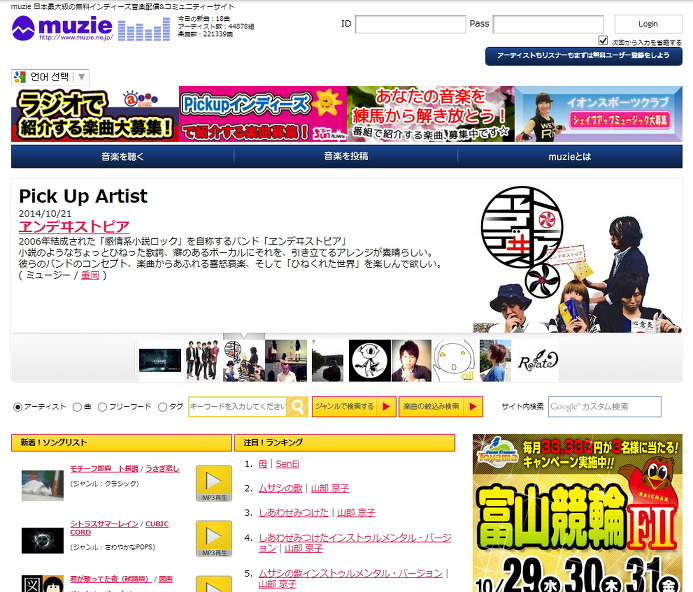The height and width of the screenshot is (592, 693).
Task: Select the old man and dancers thumbnail
Action: click(286, 361)
